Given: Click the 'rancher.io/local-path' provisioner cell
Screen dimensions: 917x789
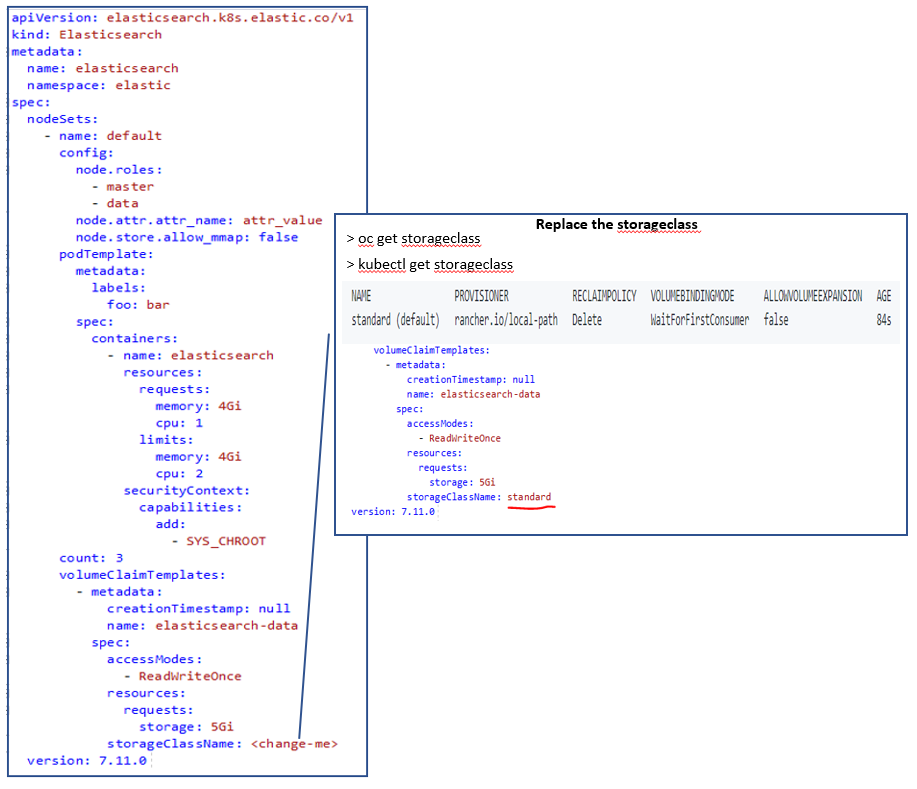Looking at the screenshot, I should (x=506, y=320).
